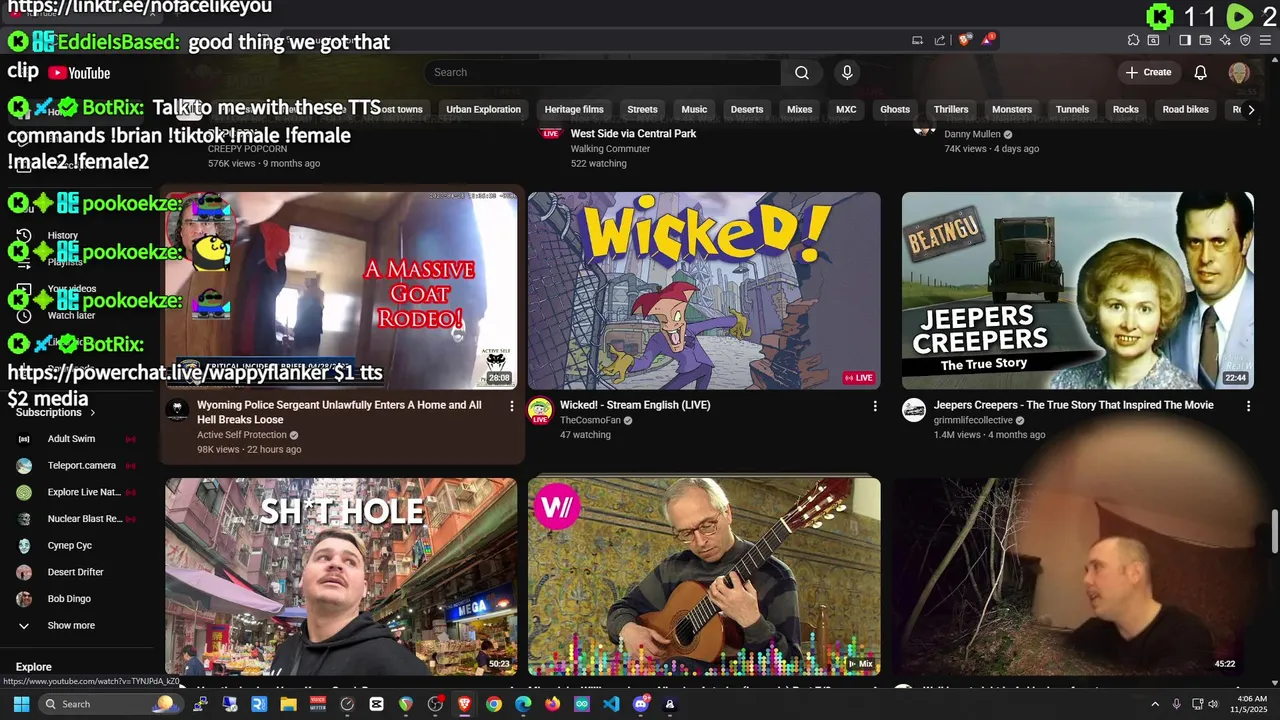Expand the Subscriptions section chevron
The width and height of the screenshot is (1280, 720).
click(x=93, y=412)
